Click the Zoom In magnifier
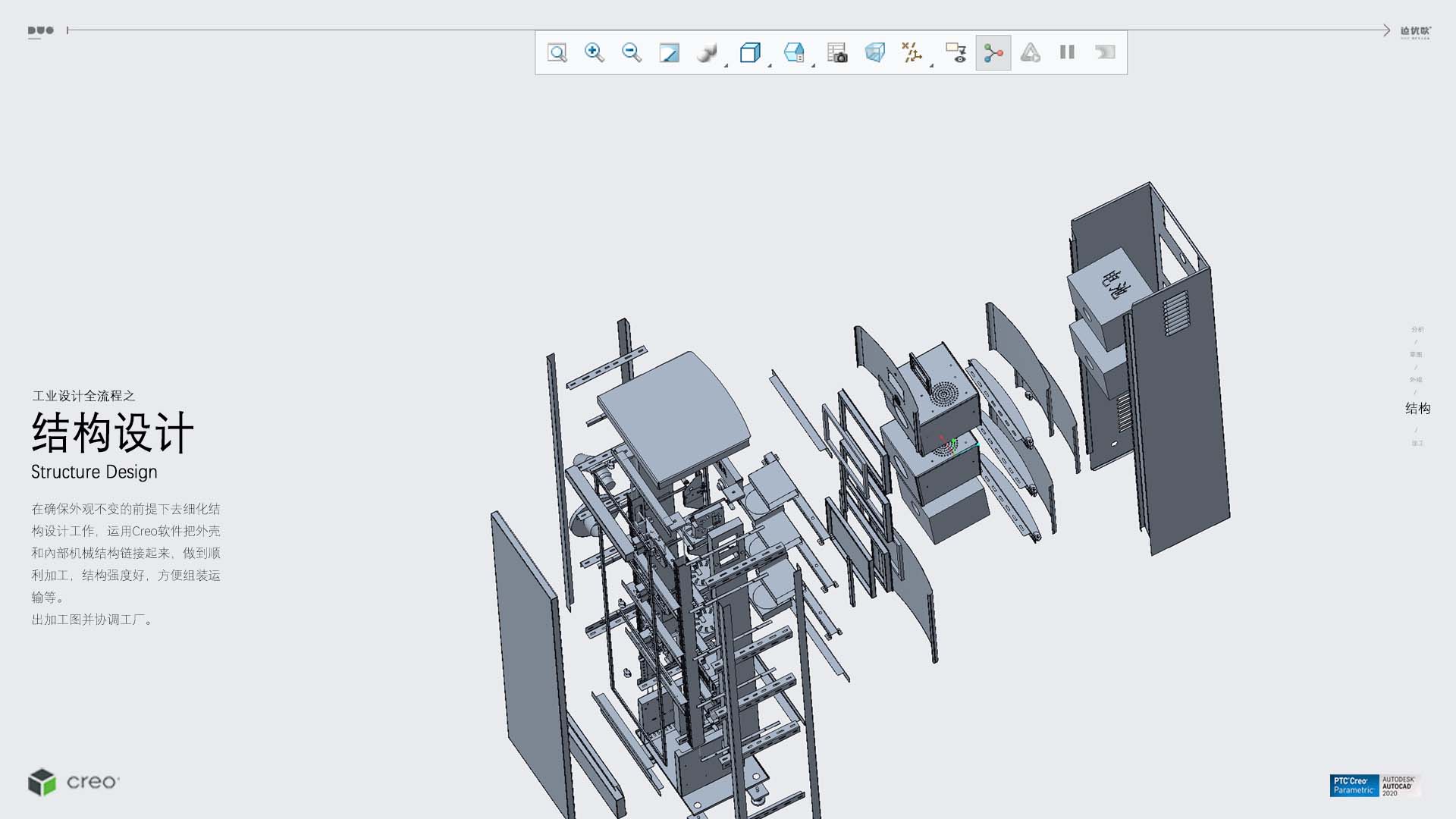1456x819 pixels. coord(595,52)
